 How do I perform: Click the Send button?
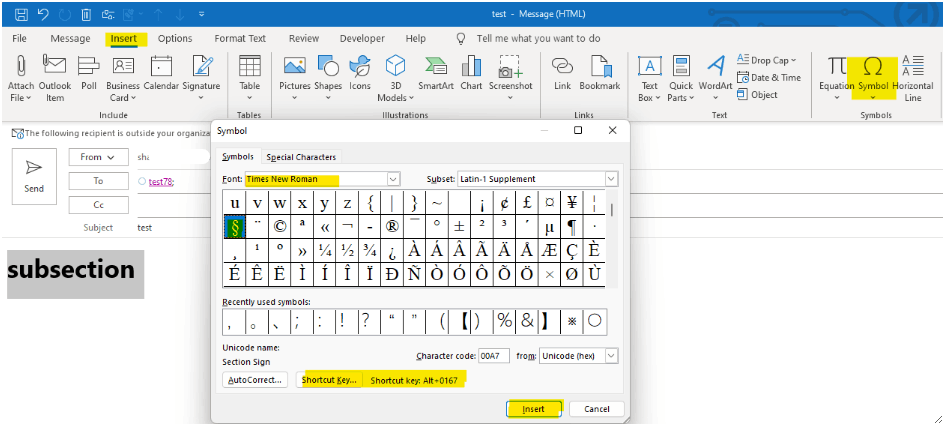(x=34, y=177)
